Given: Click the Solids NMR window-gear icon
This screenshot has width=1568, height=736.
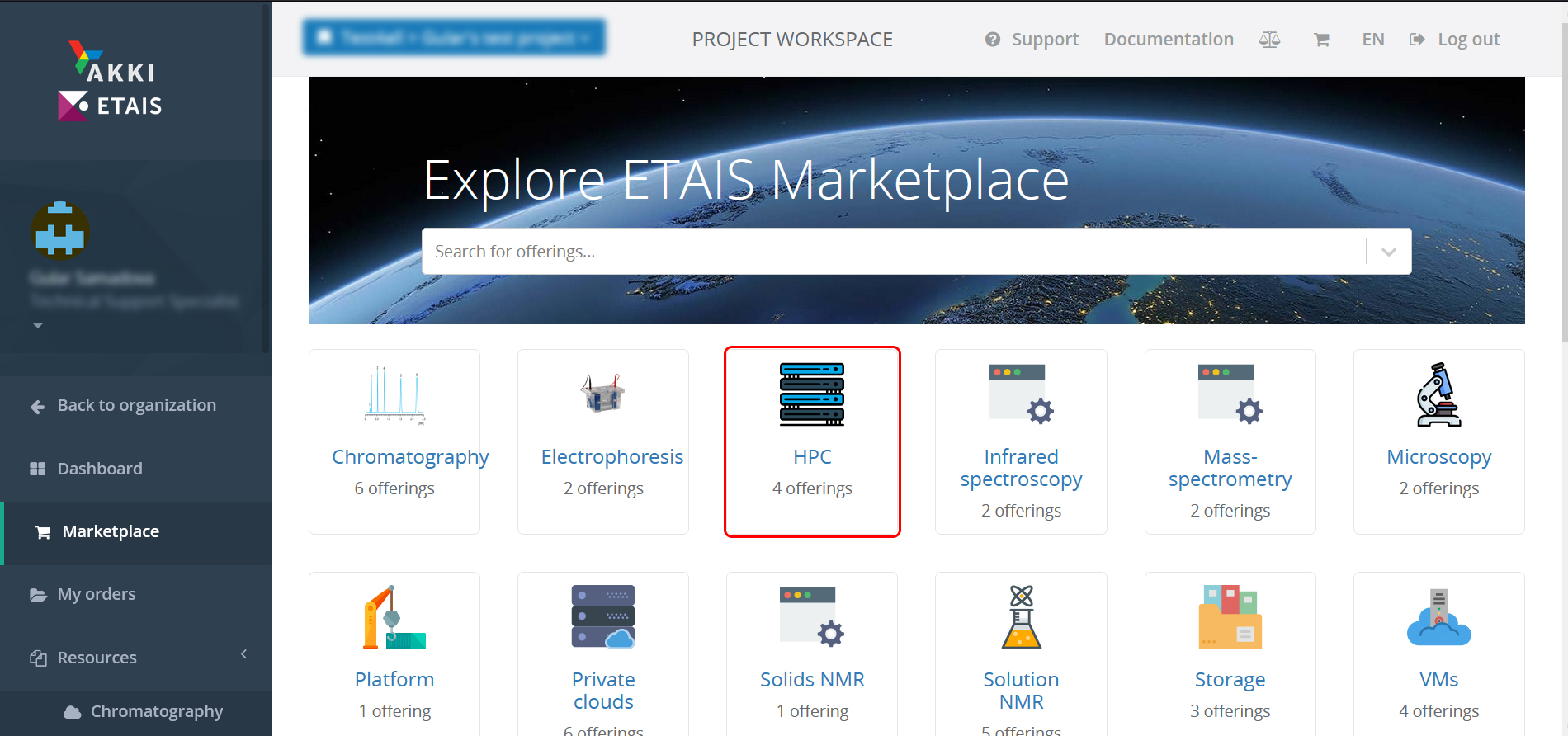Looking at the screenshot, I should tap(812, 616).
